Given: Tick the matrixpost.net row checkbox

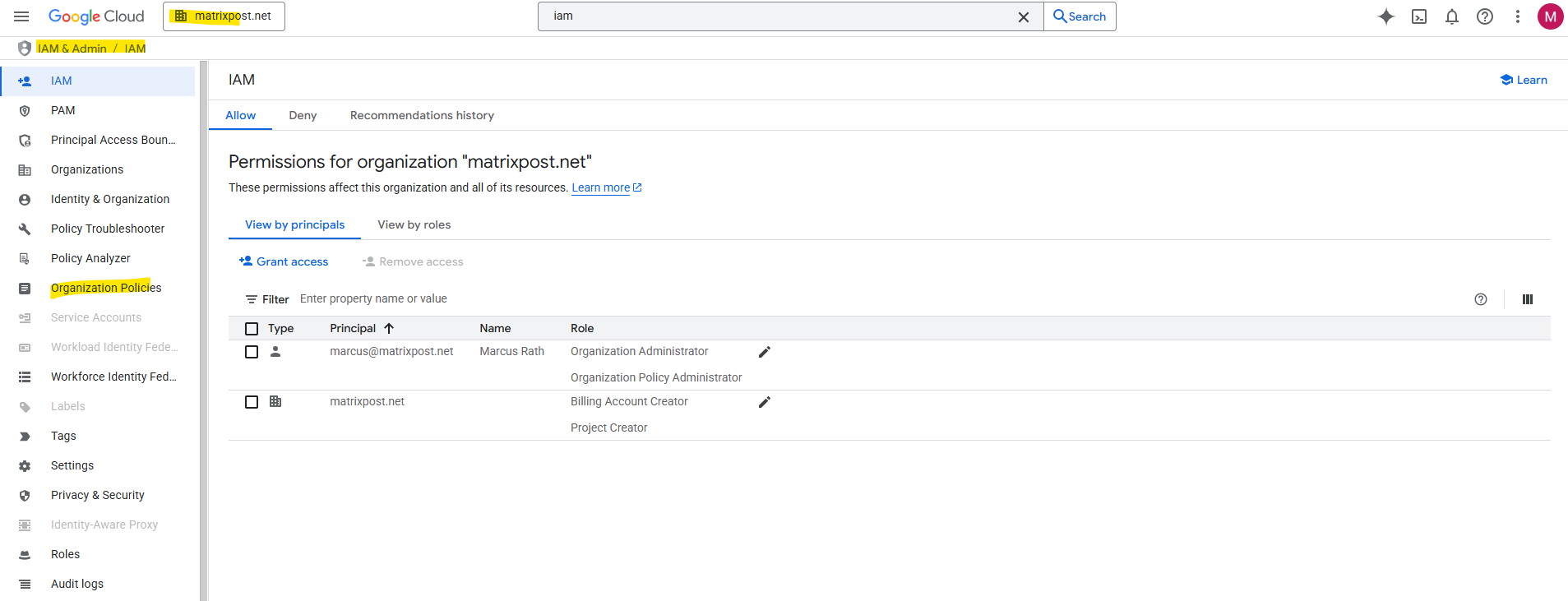Looking at the screenshot, I should point(252,402).
